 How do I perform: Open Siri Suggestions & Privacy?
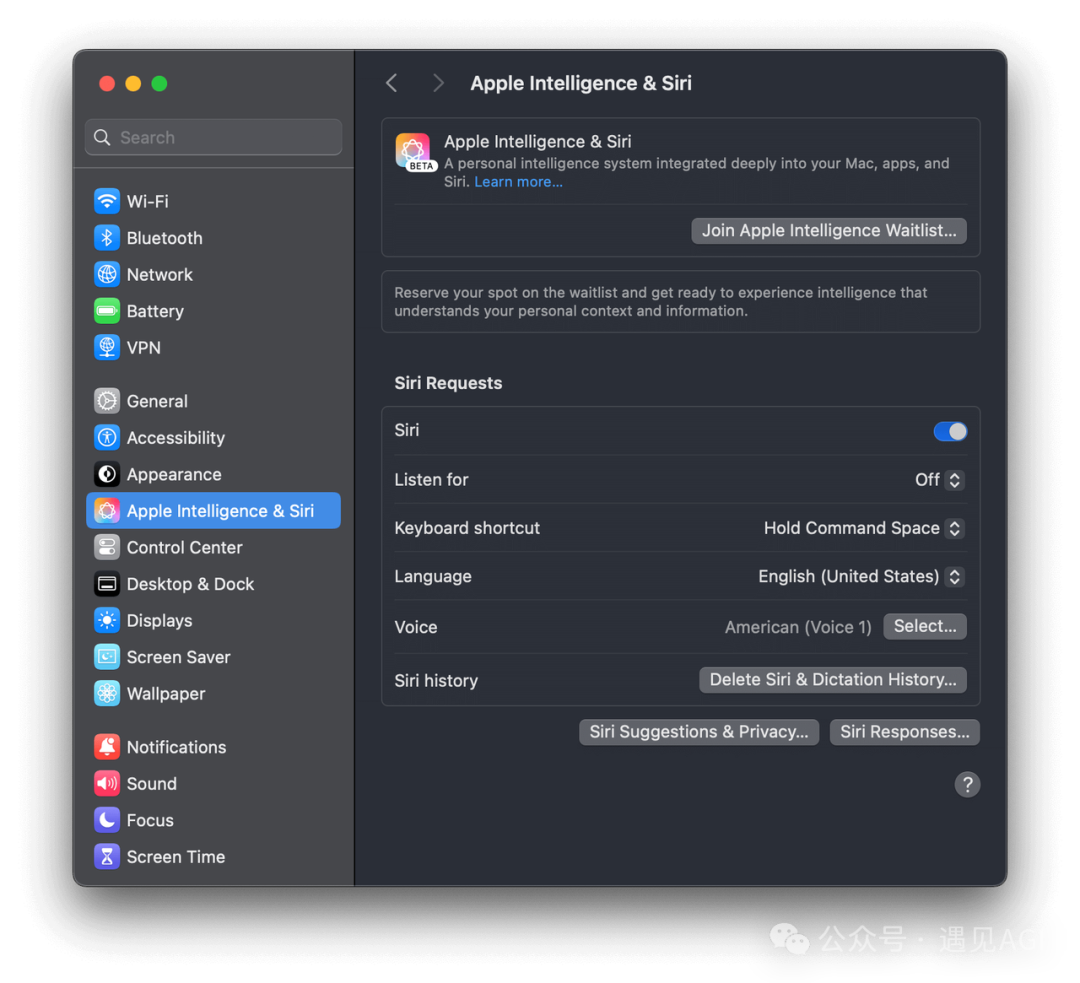coord(698,732)
